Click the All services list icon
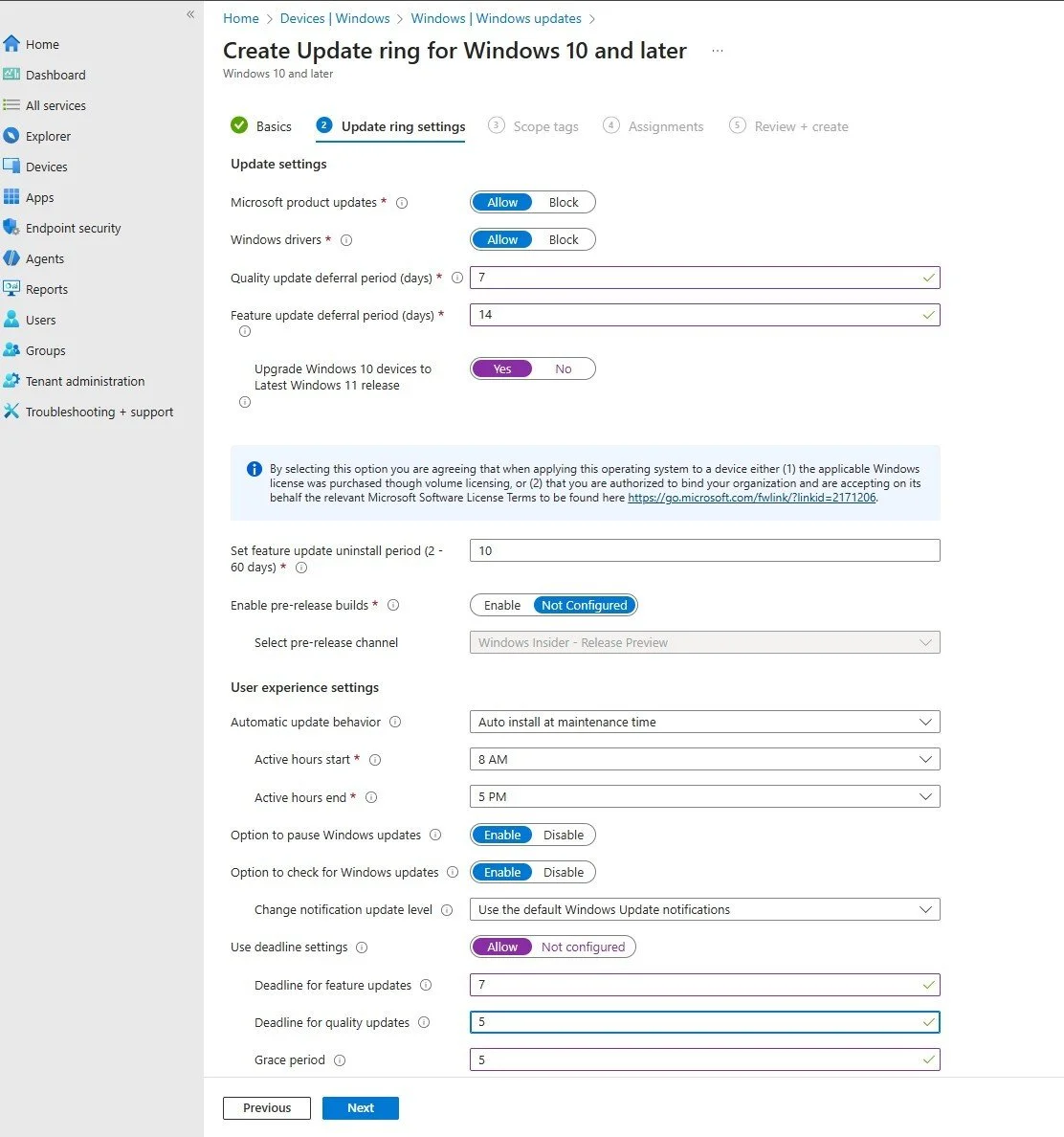Image resolution: width=1064 pixels, height=1137 pixels. (x=11, y=105)
